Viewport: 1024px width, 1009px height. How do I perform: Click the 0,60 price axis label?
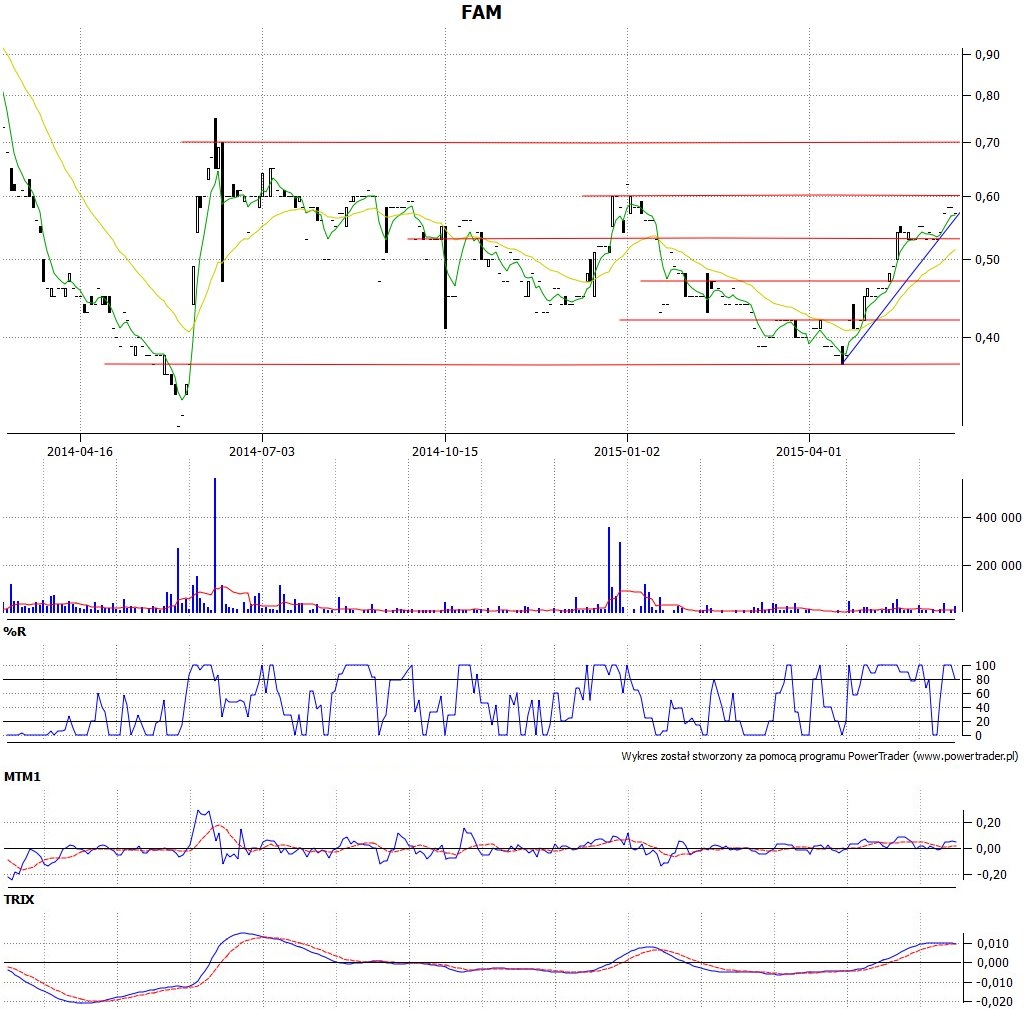[987, 197]
